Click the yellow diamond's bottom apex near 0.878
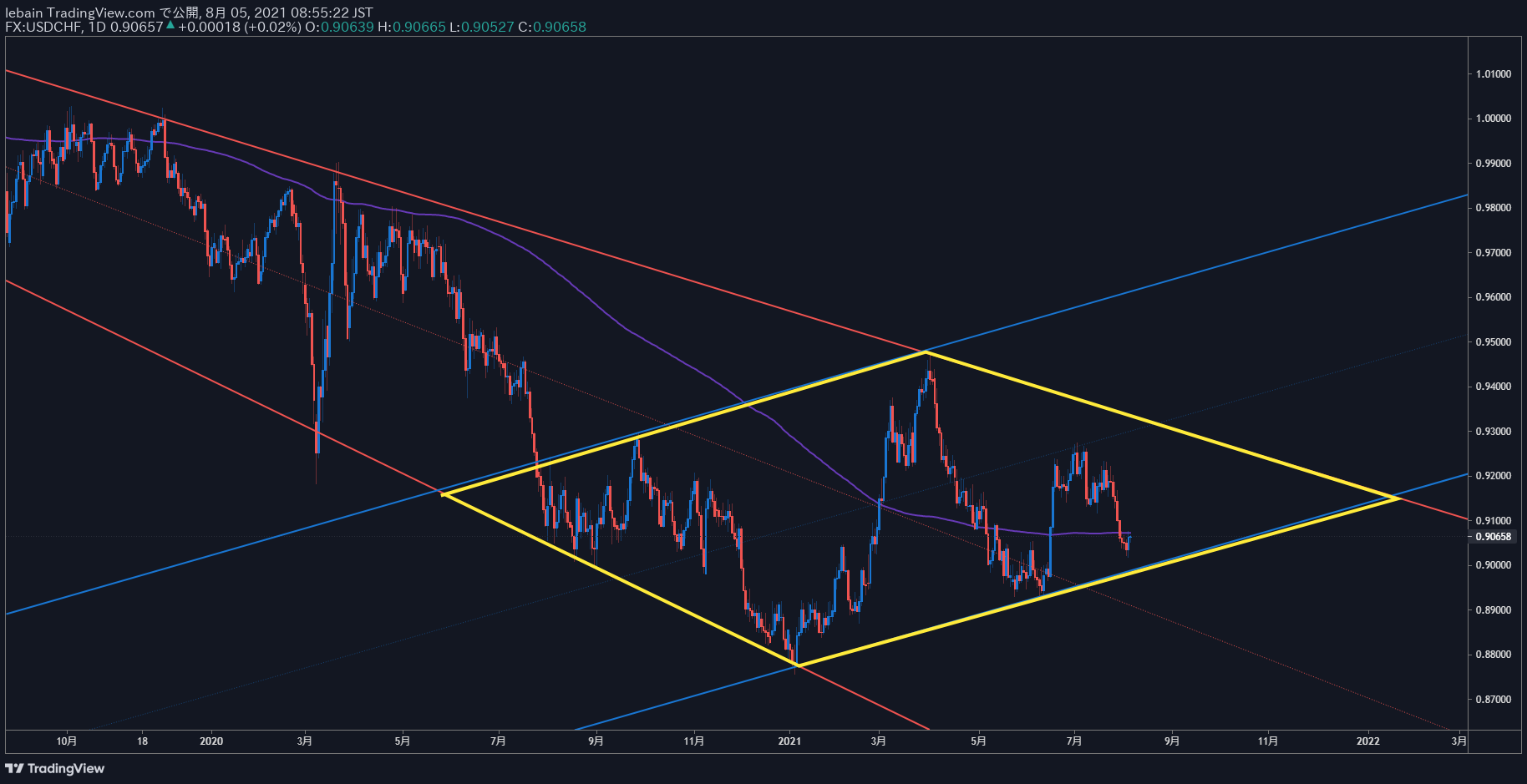Image resolution: width=1527 pixels, height=784 pixels. 799,665
